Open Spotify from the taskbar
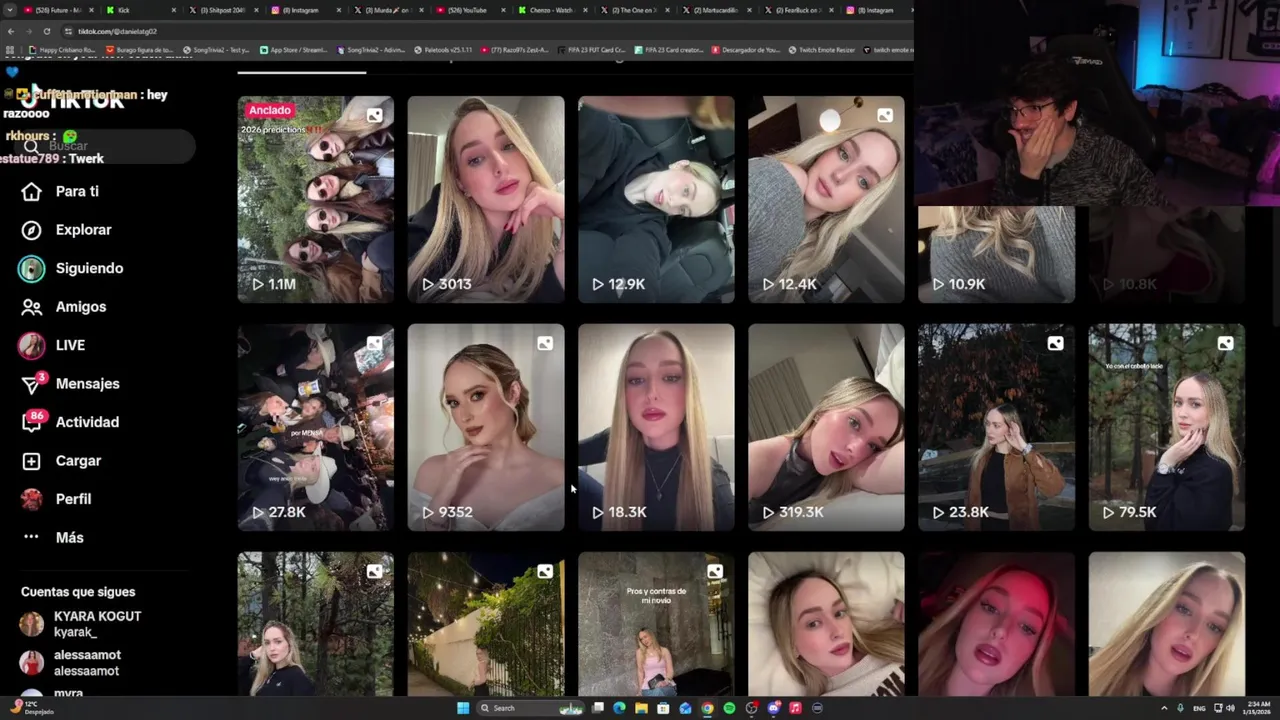Viewport: 1280px width, 720px height. pyautogui.click(x=729, y=708)
